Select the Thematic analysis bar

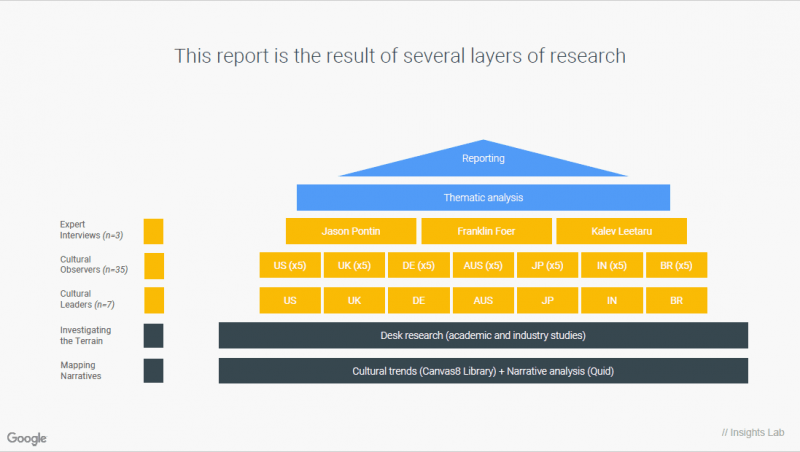coord(483,198)
